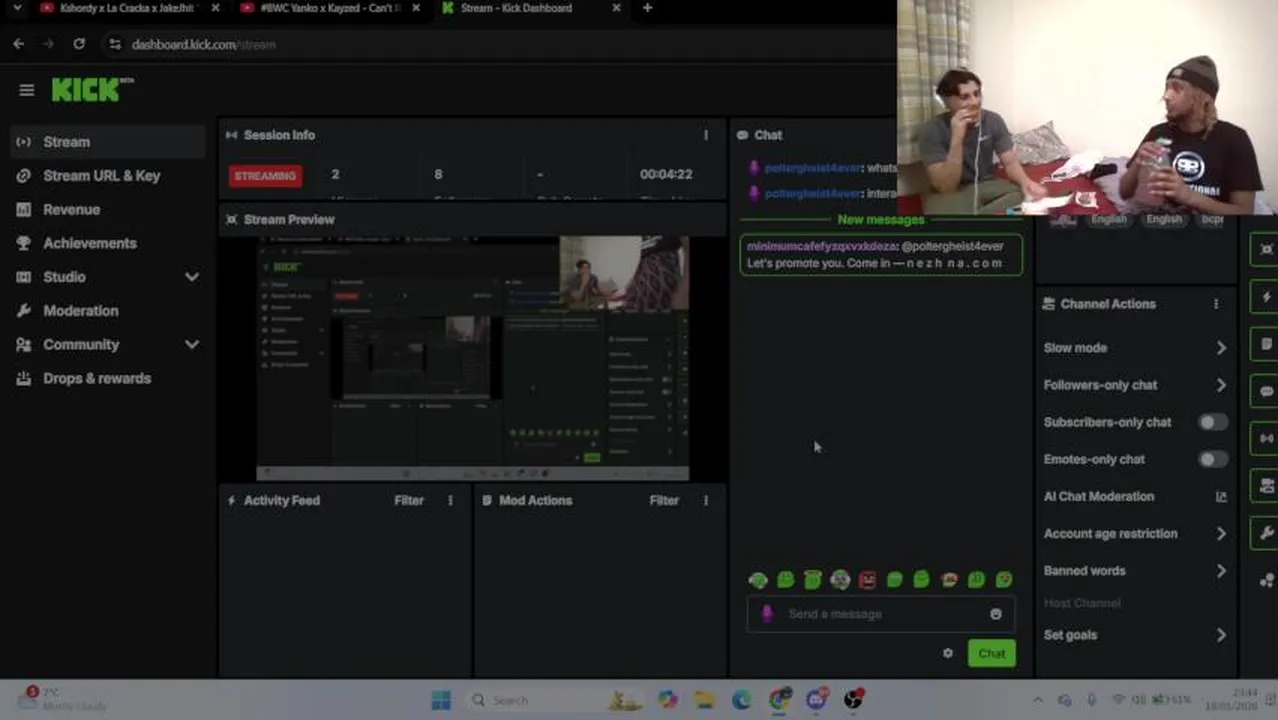Viewport: 1278px width, 720px height.
Task: Insert the red emote from the quick emote row
Action: 867,580
